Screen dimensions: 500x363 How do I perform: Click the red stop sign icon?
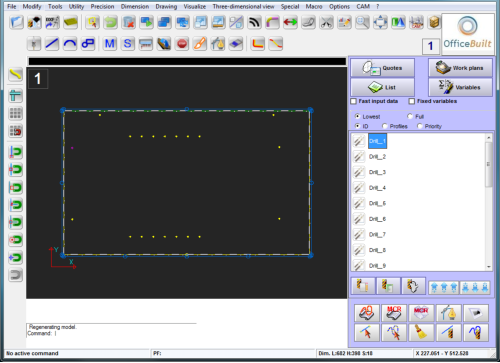182,44
